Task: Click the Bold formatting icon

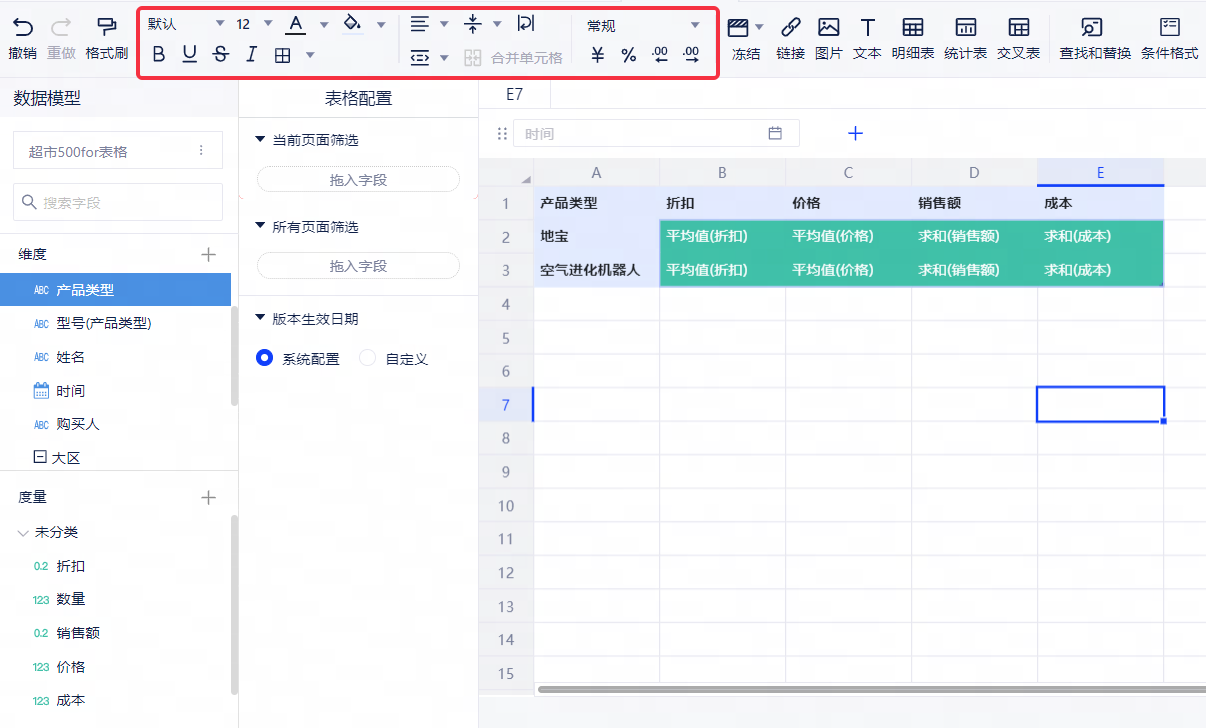Action: [x=159, y=55]
